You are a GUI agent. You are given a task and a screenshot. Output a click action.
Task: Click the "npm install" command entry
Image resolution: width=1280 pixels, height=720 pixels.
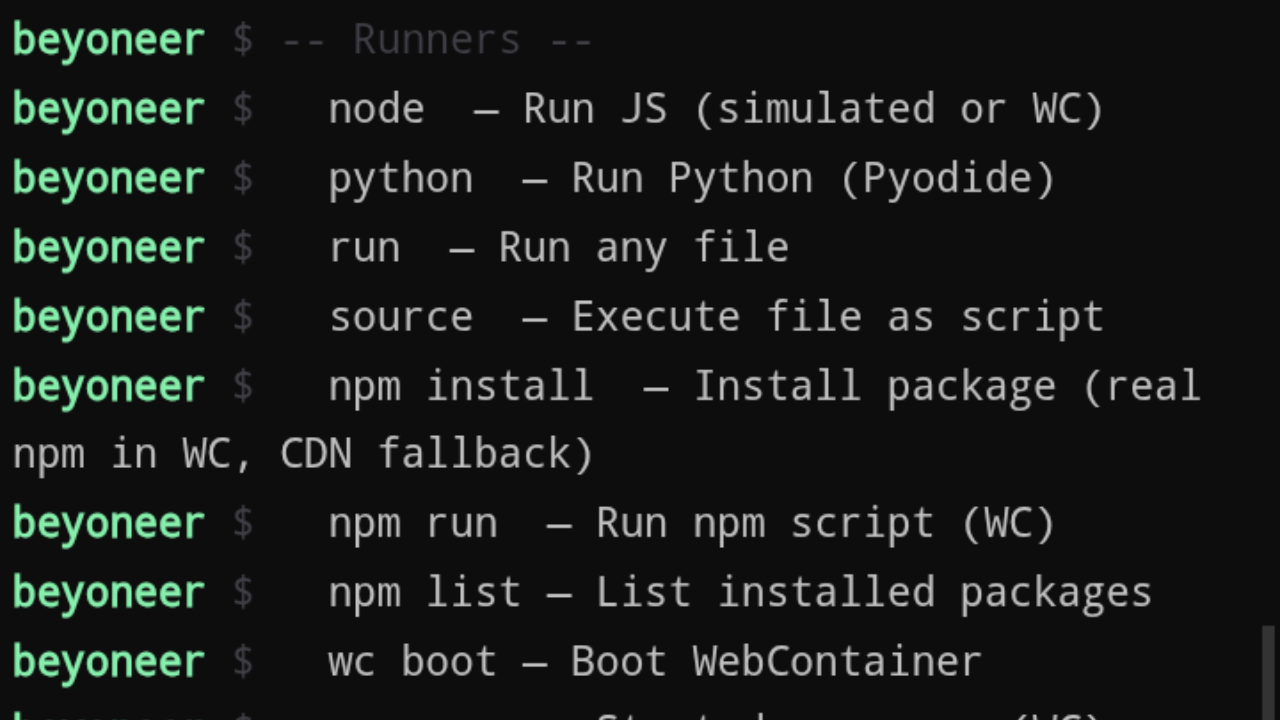460,385
